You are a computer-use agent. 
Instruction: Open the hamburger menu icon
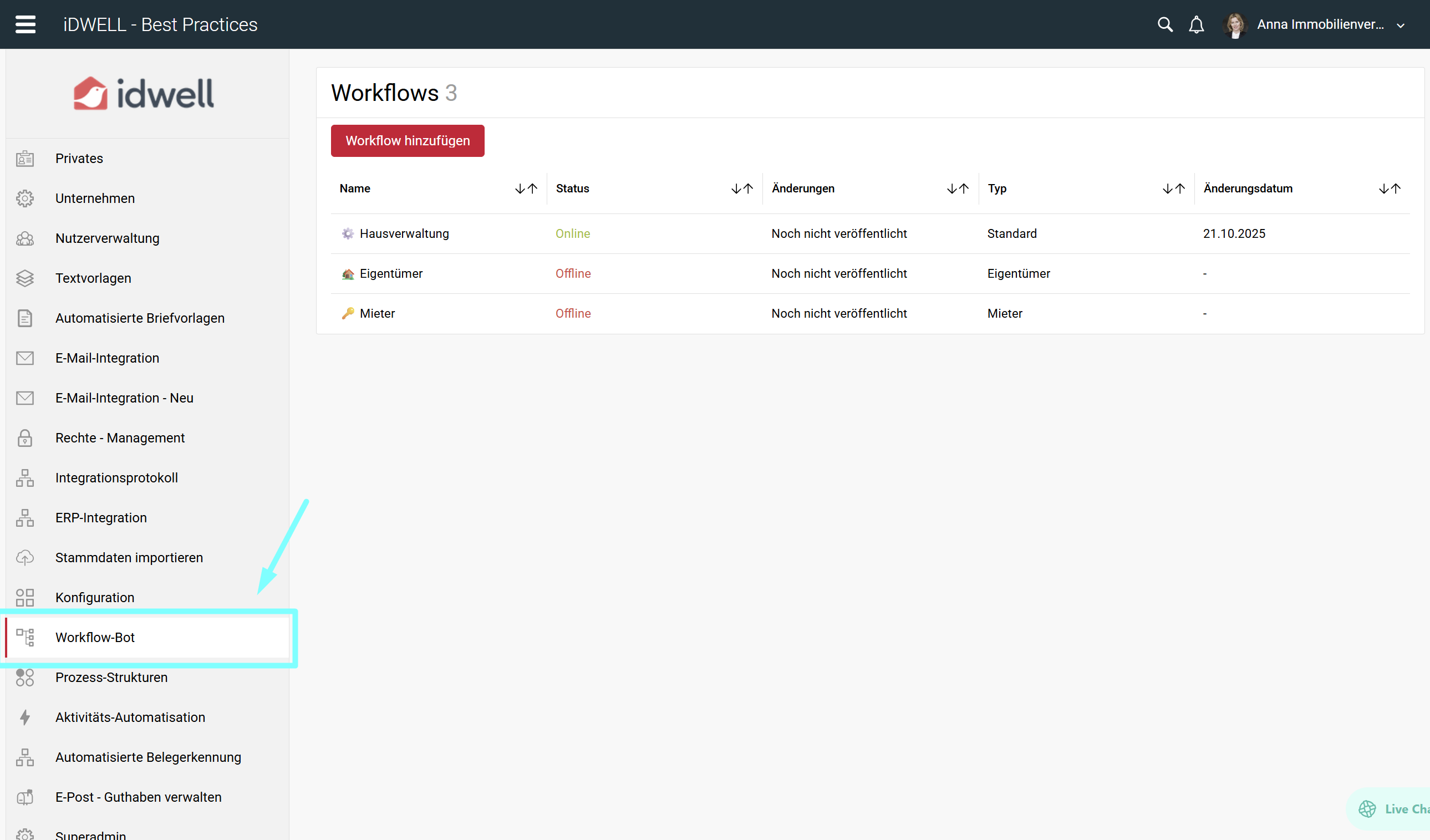tap(25, 24)
